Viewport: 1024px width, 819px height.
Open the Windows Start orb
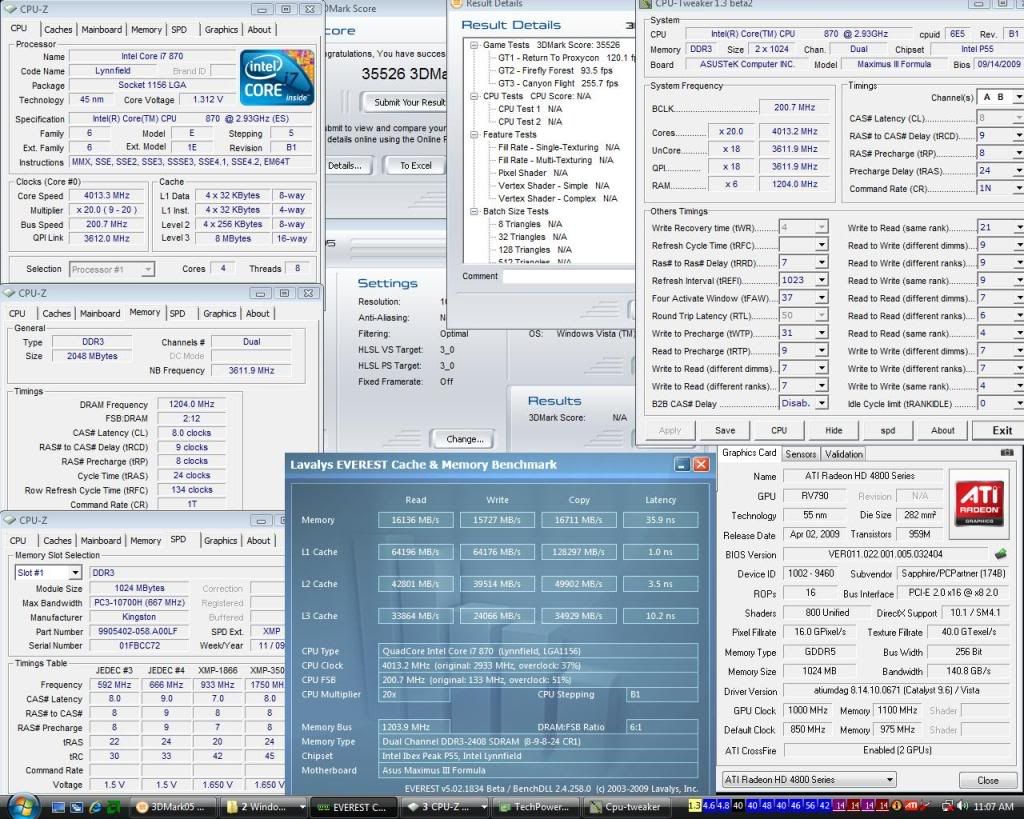23,806
